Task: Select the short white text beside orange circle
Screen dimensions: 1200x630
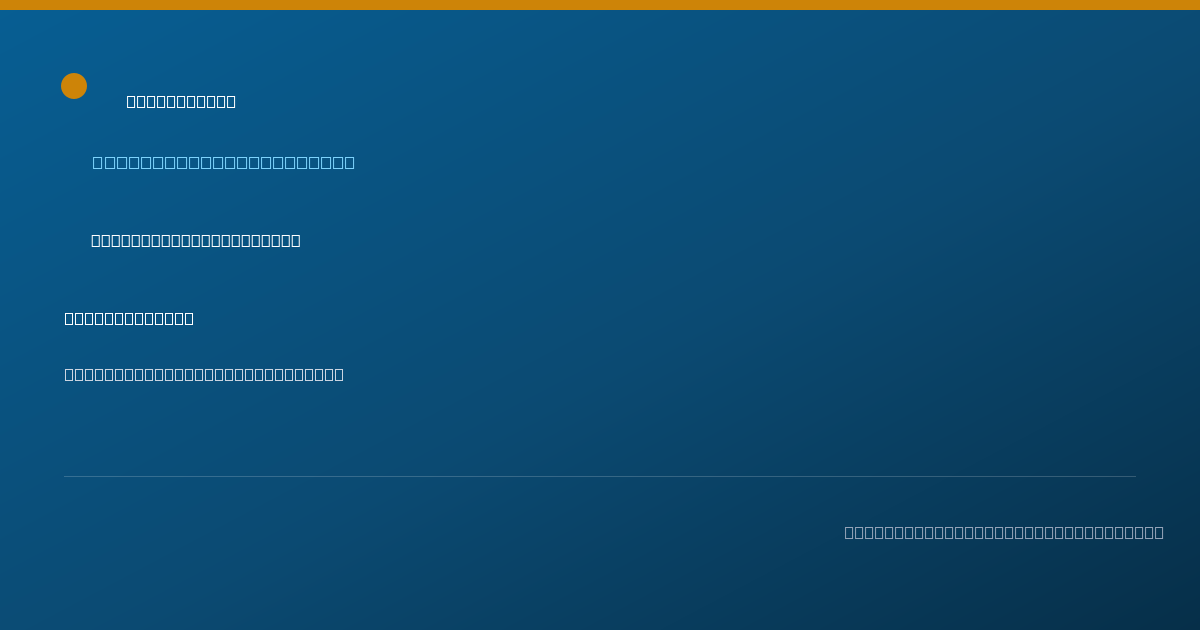Action: tap(181, 101)
